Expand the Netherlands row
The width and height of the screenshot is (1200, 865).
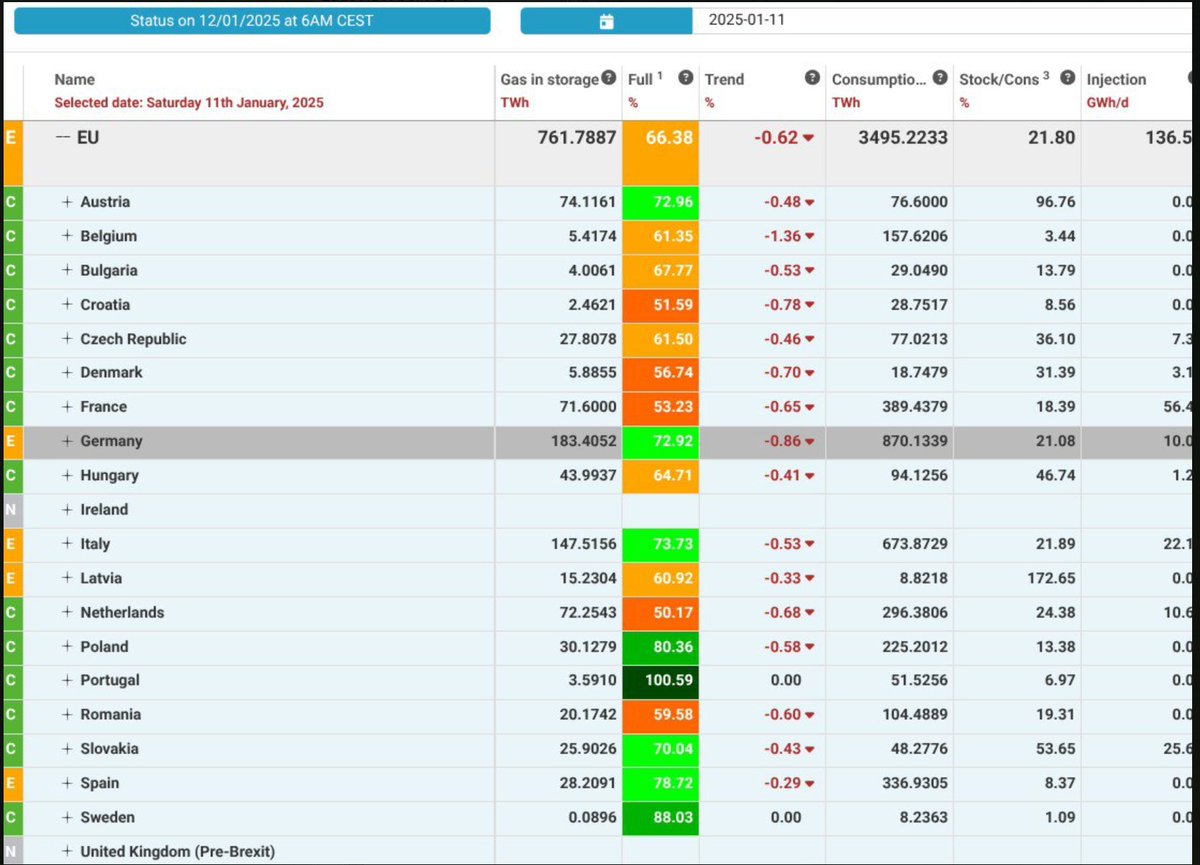point(68,612)
